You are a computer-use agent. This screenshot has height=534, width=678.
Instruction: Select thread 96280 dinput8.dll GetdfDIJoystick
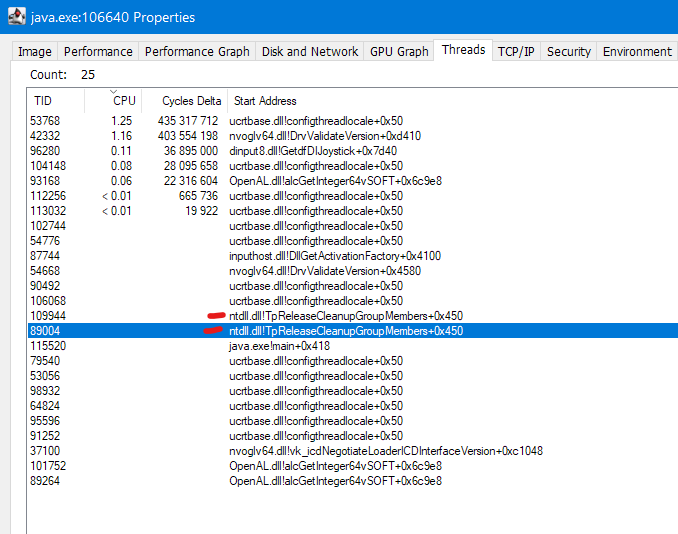pos(47,151)
